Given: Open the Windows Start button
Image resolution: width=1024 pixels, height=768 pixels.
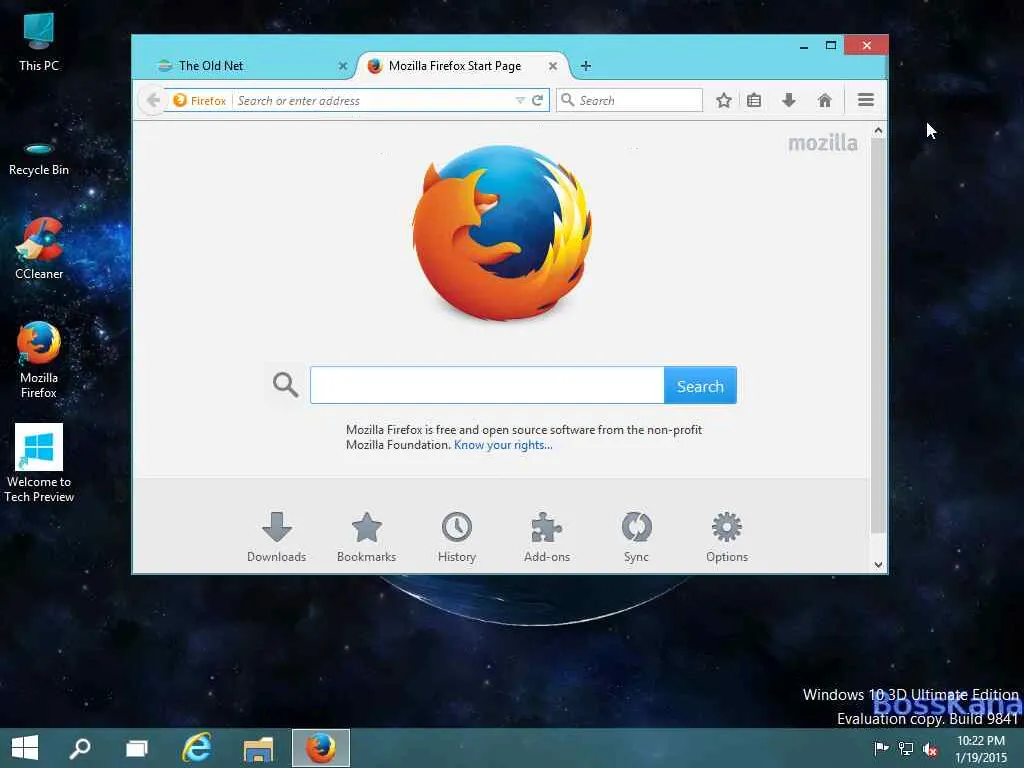Looking at the screenshot, I should point(25,748).
